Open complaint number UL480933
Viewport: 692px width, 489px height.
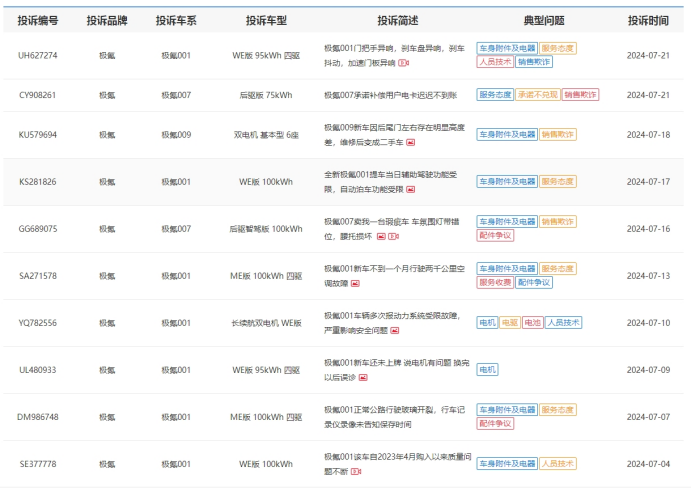pyautogui.click(x=38, y=370)
